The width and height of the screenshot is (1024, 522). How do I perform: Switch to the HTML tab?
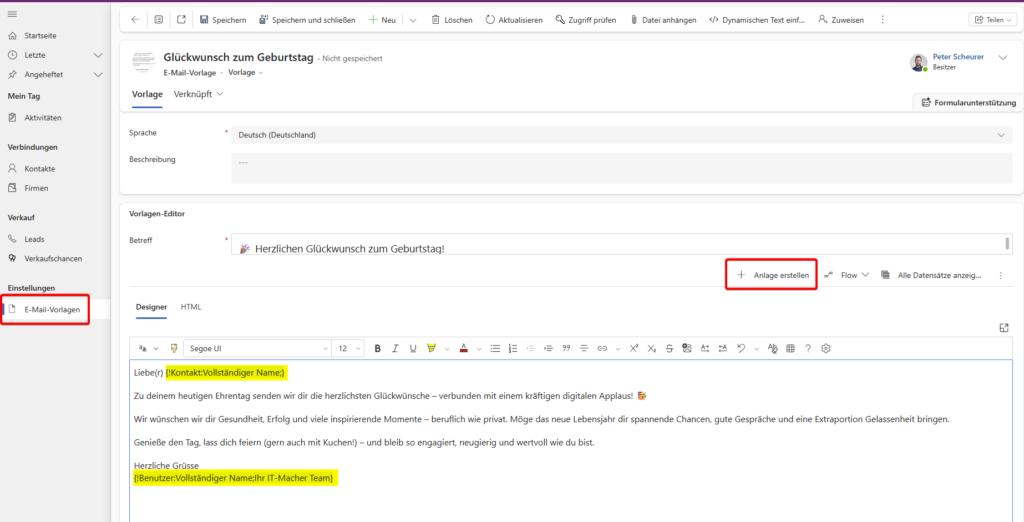191,307
